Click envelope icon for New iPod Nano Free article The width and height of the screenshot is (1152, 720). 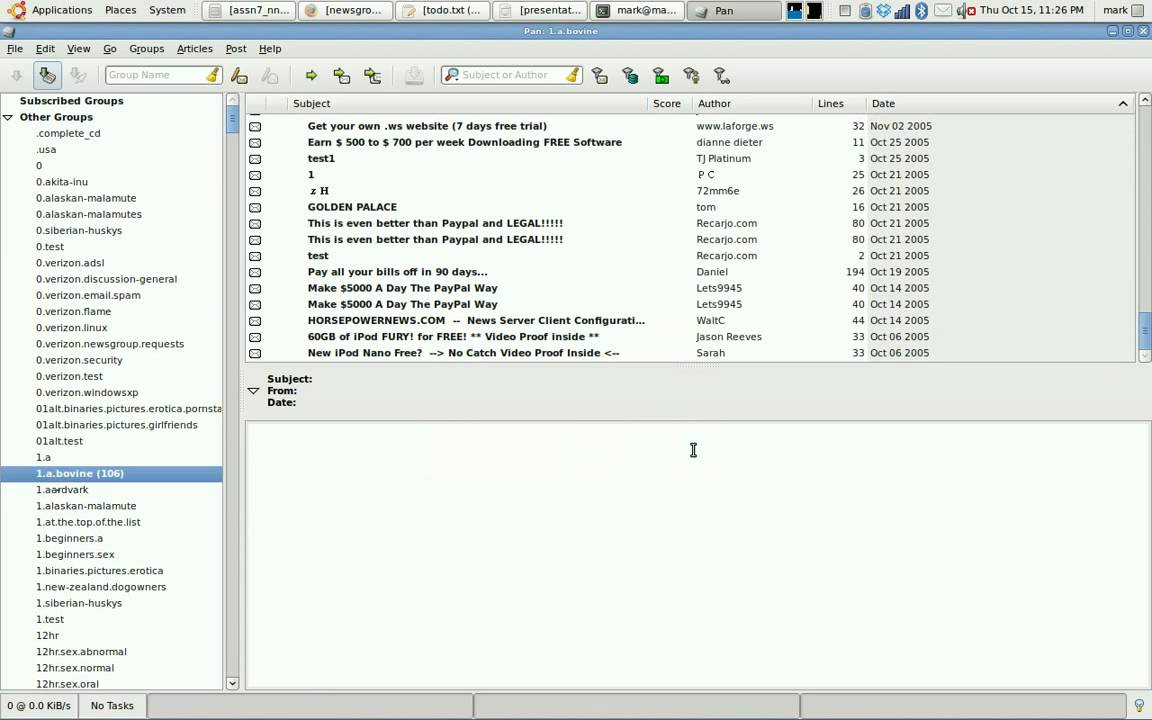tap(255, 353)
